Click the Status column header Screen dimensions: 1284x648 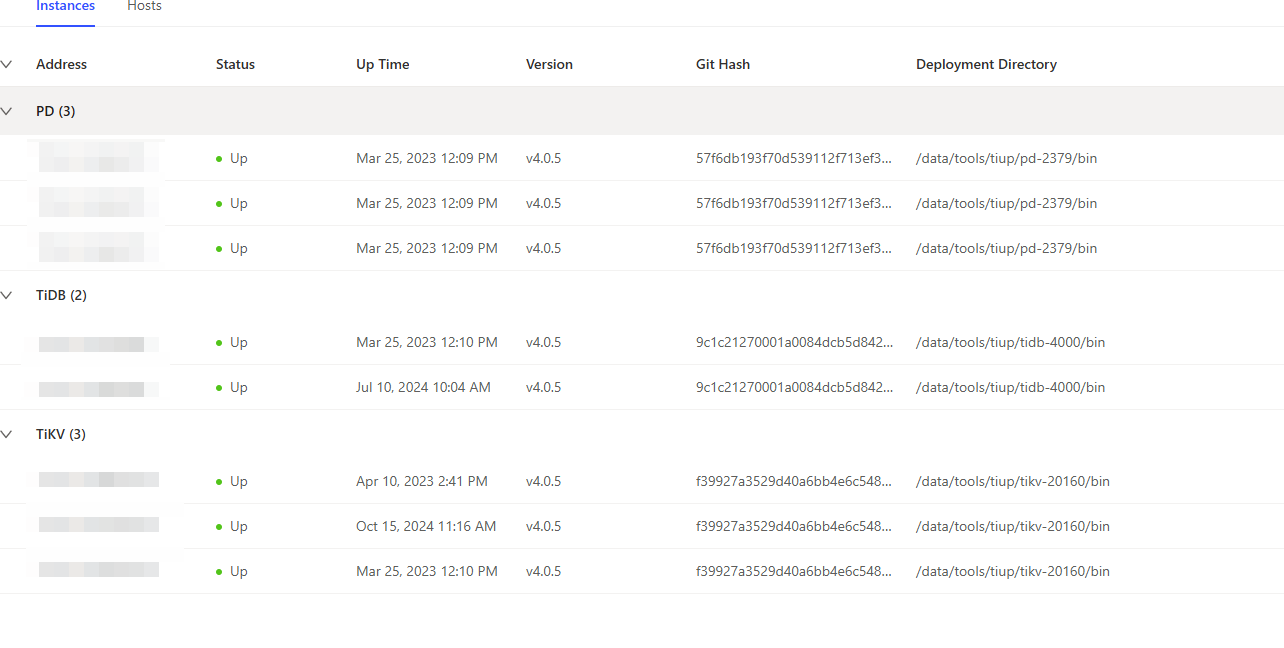pyautogui.click(x=235, y=64)
